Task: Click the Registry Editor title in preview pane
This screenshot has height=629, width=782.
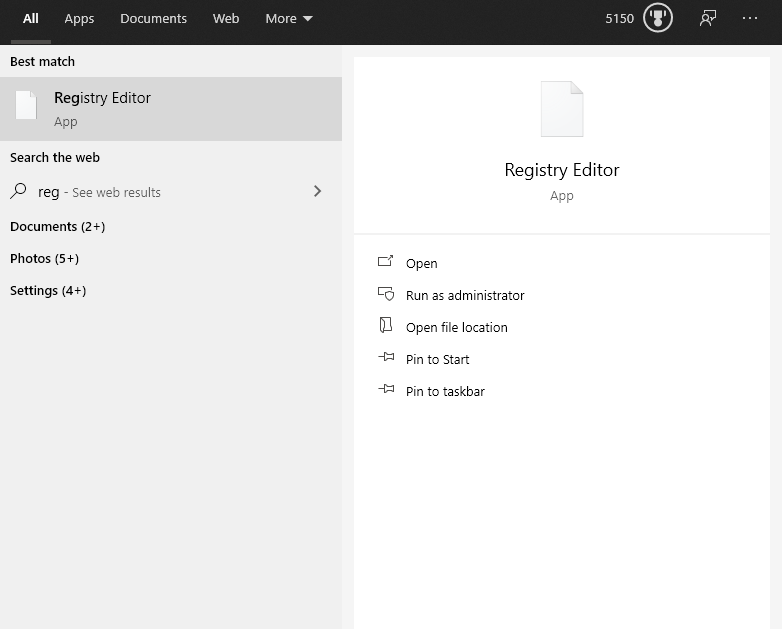Action: (562, 170)
